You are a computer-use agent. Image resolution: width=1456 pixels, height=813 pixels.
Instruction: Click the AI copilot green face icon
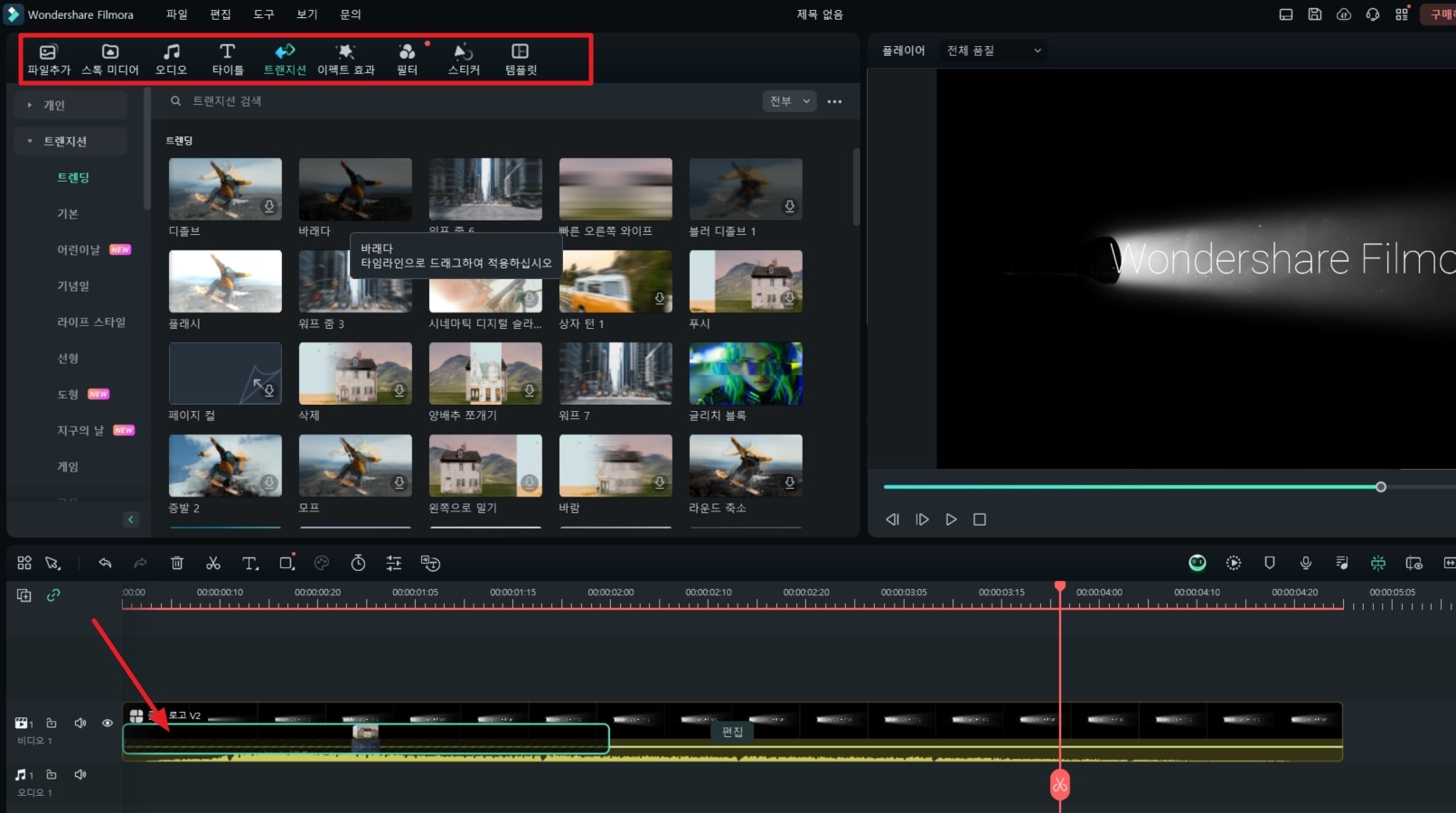pos(1198,563)
